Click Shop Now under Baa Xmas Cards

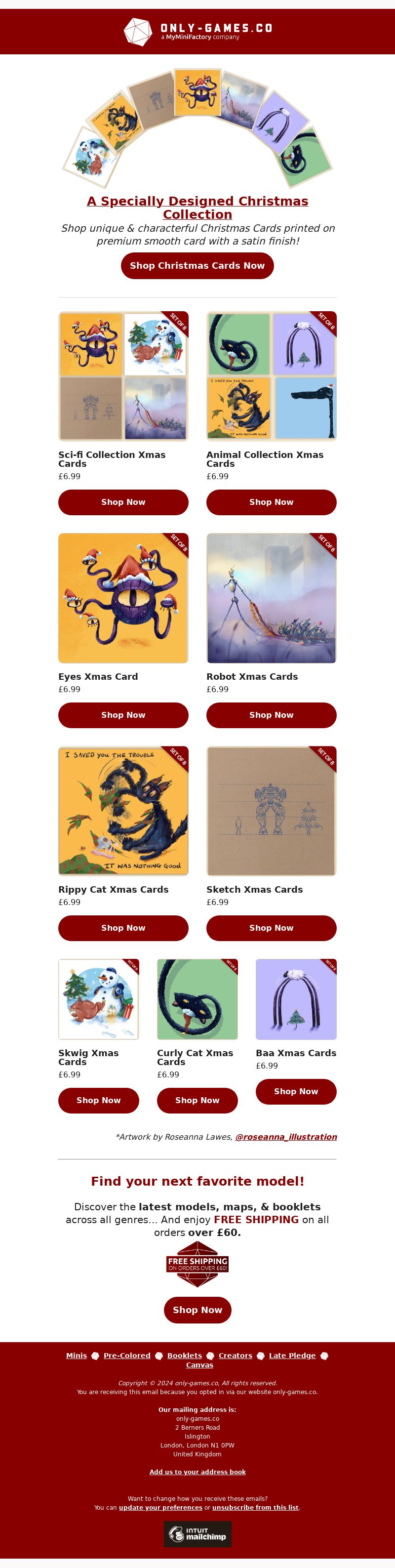296,1091
